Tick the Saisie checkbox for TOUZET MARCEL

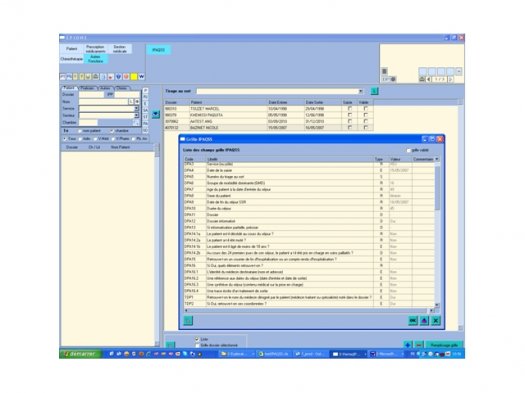point(350,108)
